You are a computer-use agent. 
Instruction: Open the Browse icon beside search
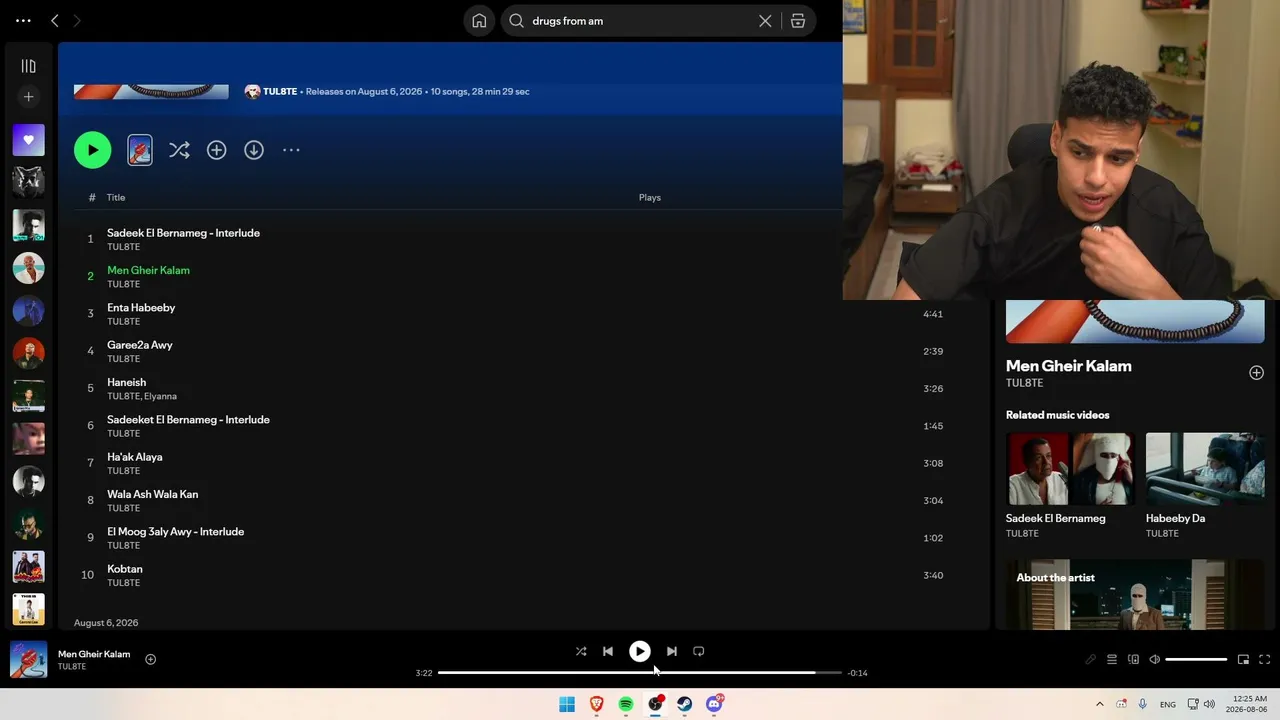coord(798,21)
